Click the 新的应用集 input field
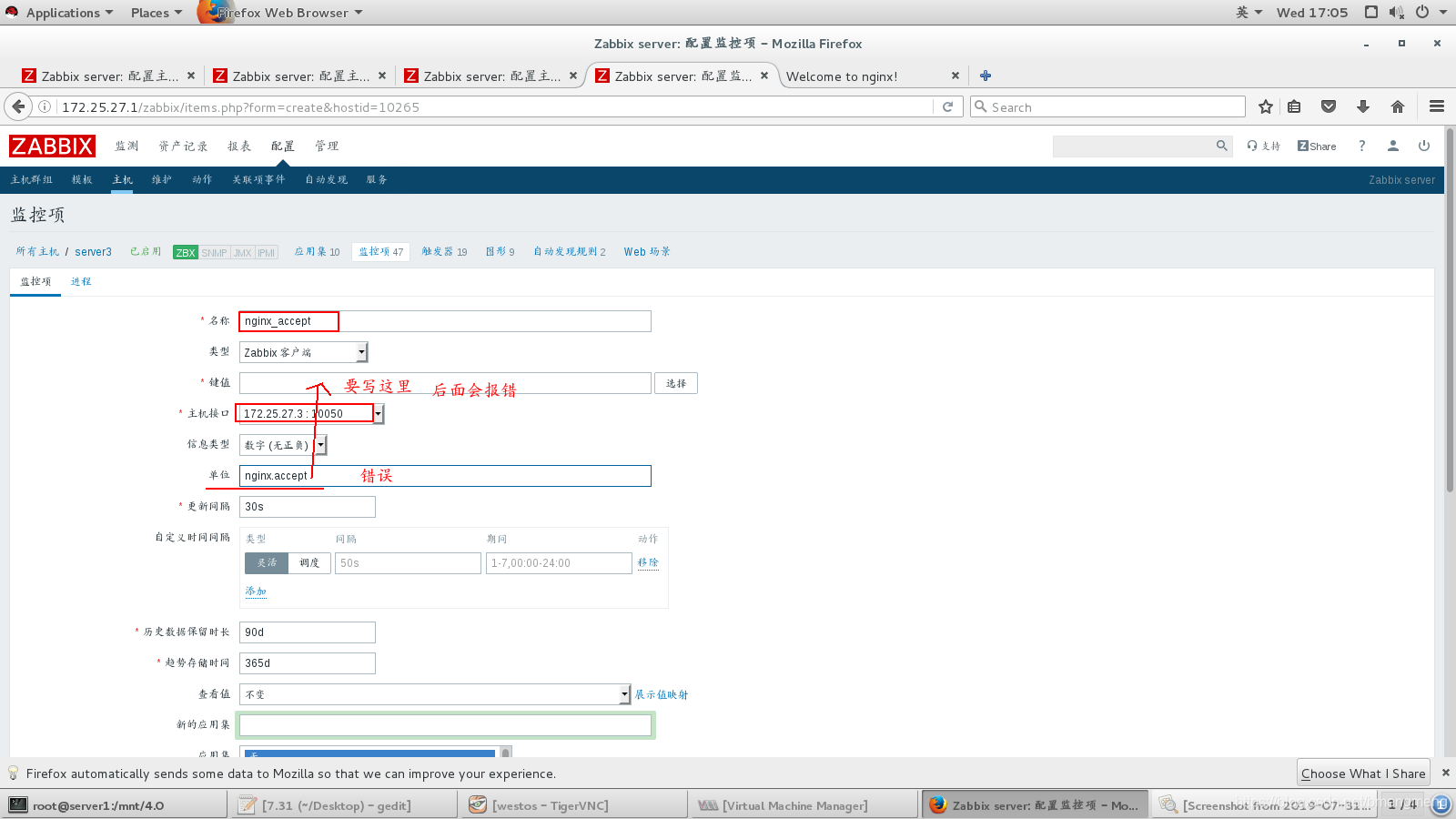 (x=445, y=725)
